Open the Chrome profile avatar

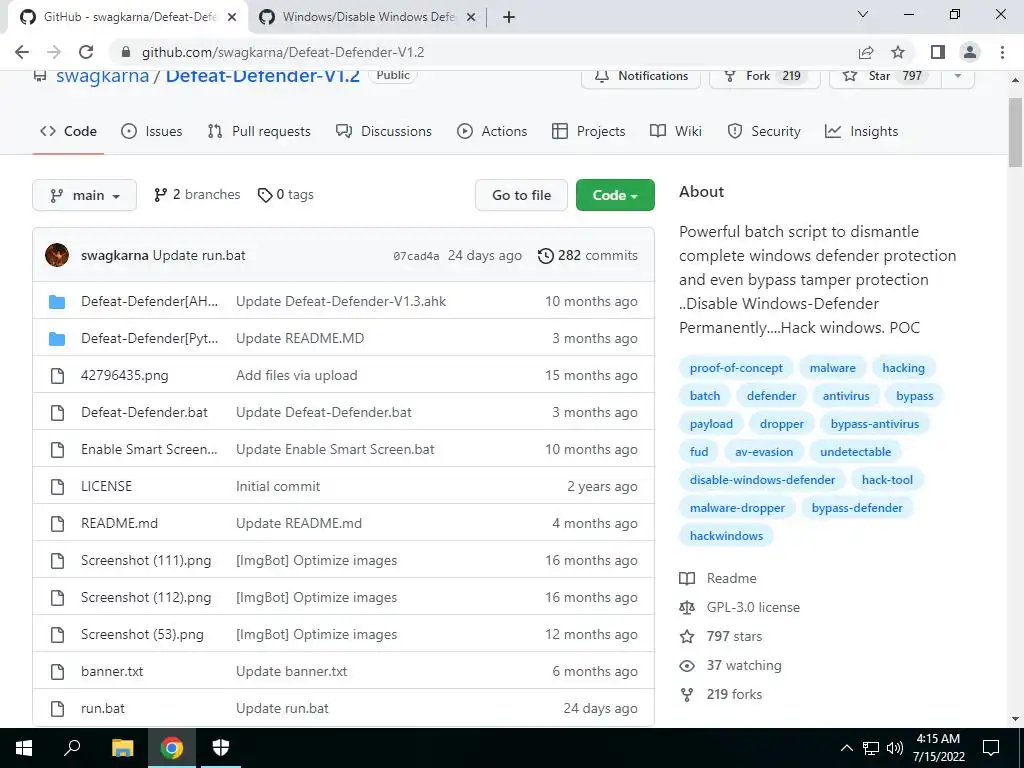point(970,52)
